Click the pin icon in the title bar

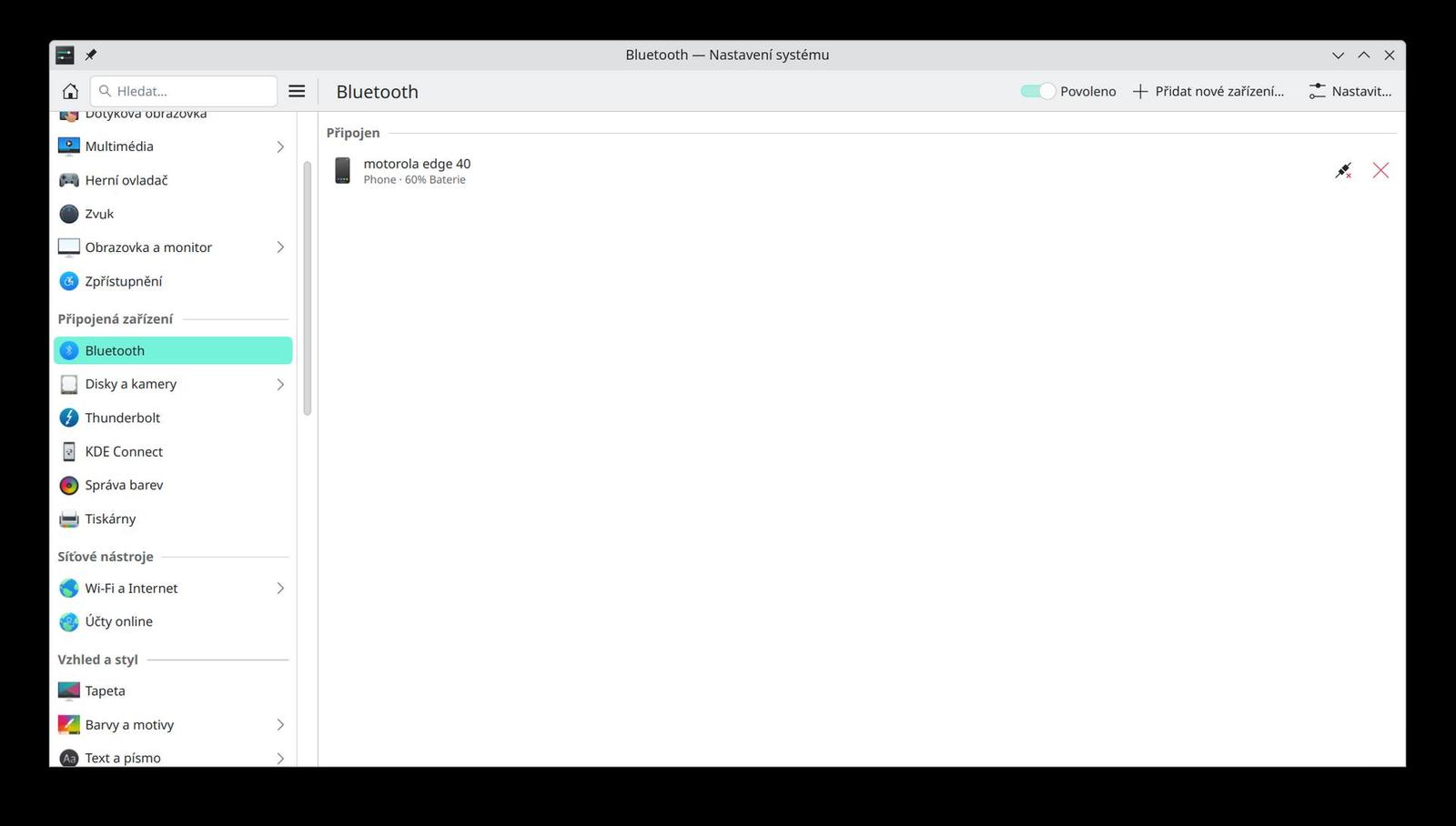pyautogui.click(x=91, y=55)
